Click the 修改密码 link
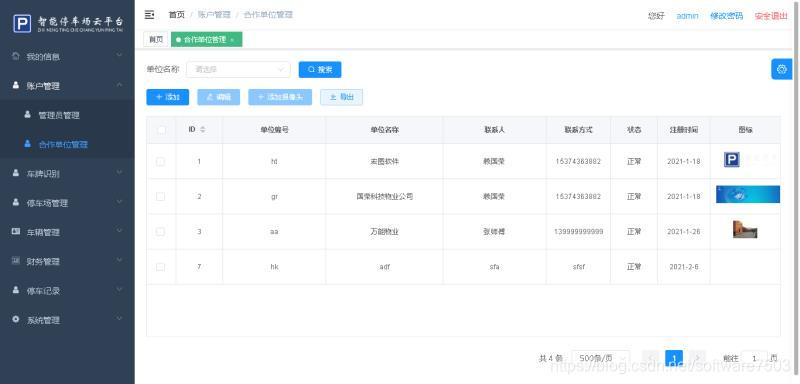The image size is (800, 384). (x=727, y=16)
